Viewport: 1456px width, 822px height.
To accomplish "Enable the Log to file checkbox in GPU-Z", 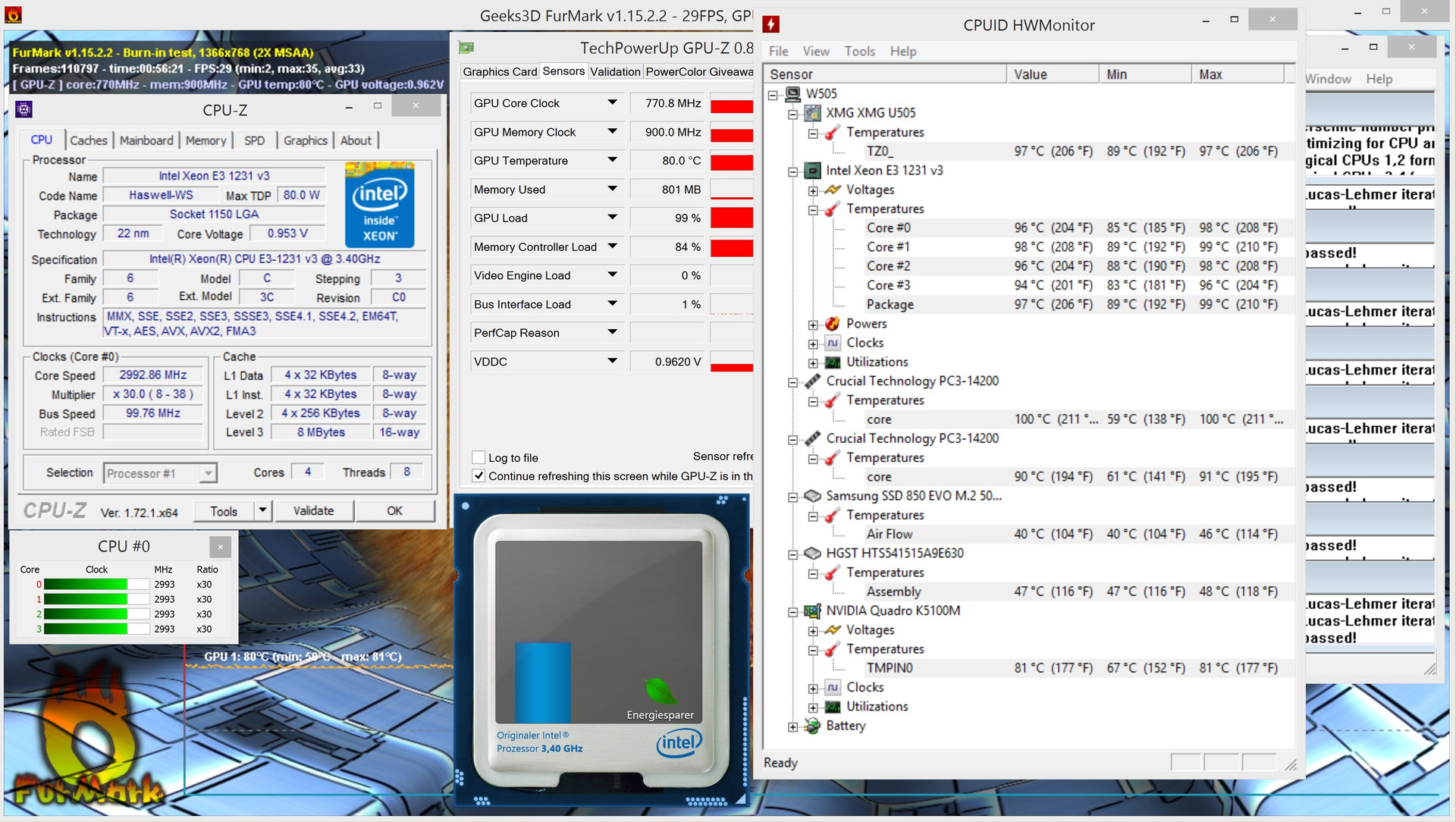I will coord(479,457).
